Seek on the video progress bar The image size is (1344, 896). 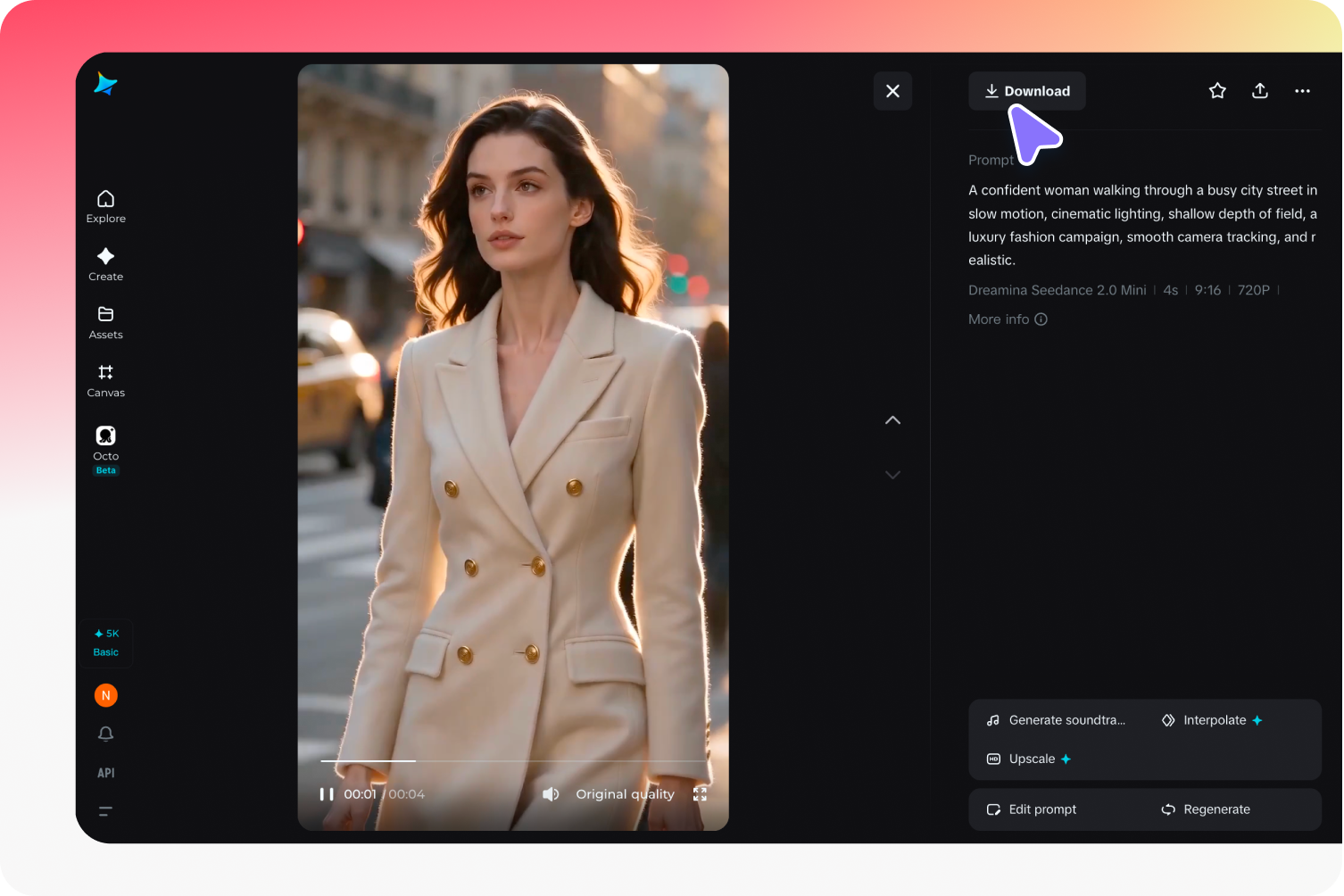[x=514, y=761]
